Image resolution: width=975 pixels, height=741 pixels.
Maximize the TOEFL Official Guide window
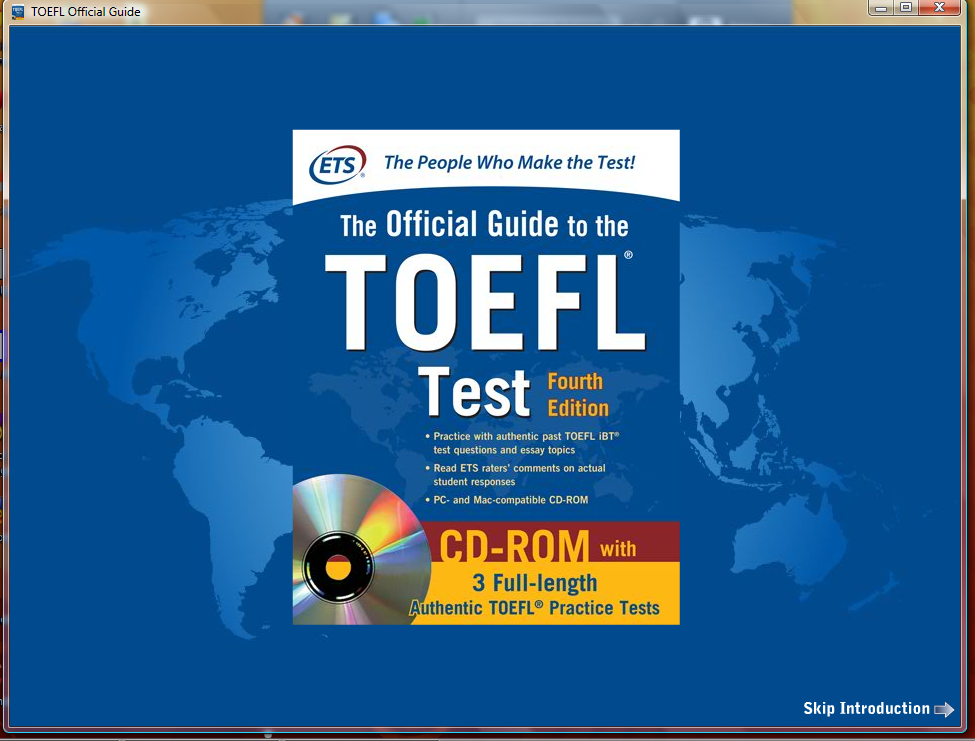point(906,8)
